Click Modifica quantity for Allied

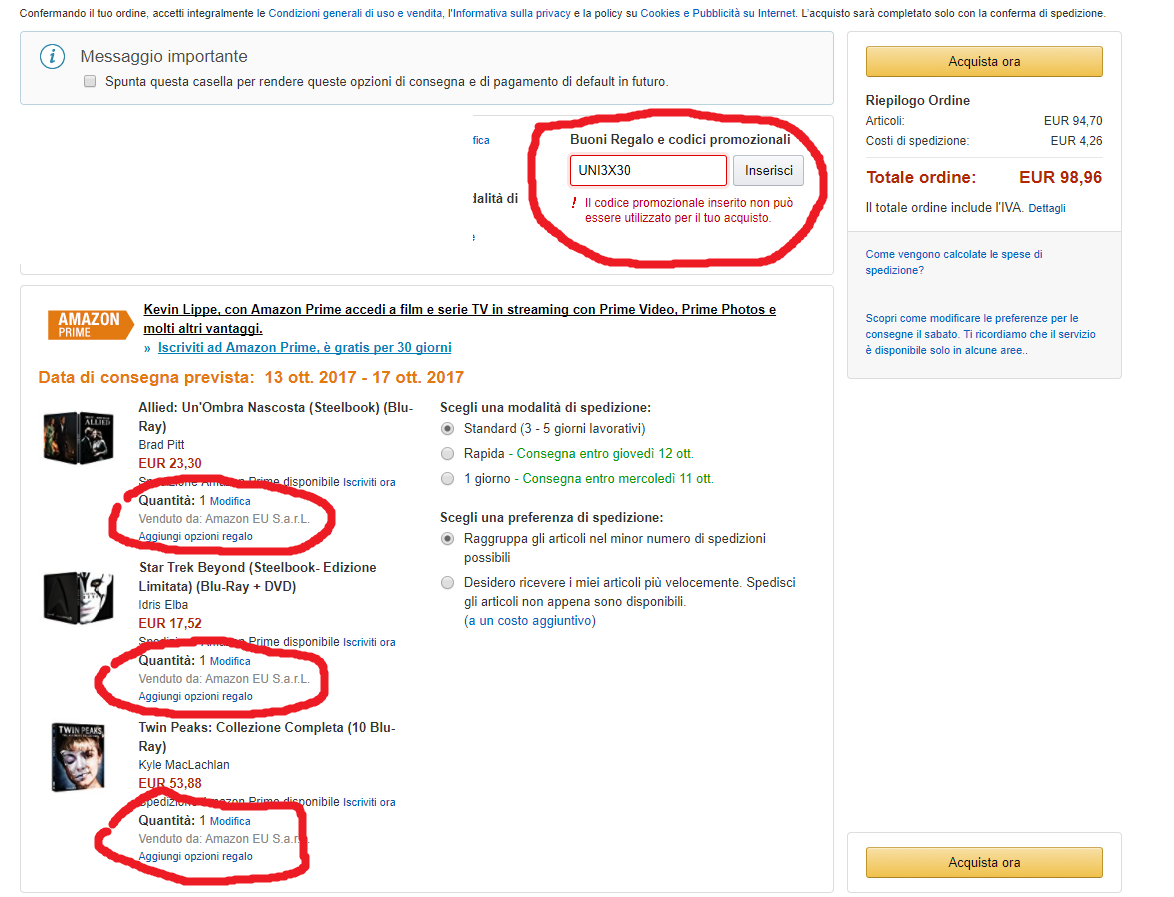click(x=230, y=501)
